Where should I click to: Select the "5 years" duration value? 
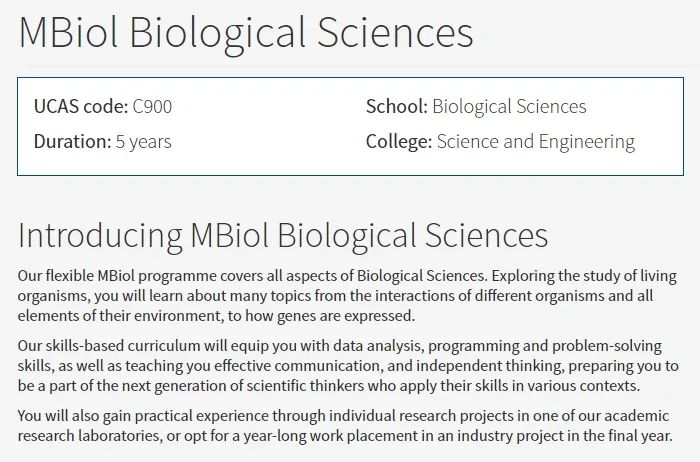(x=144, y=142)
